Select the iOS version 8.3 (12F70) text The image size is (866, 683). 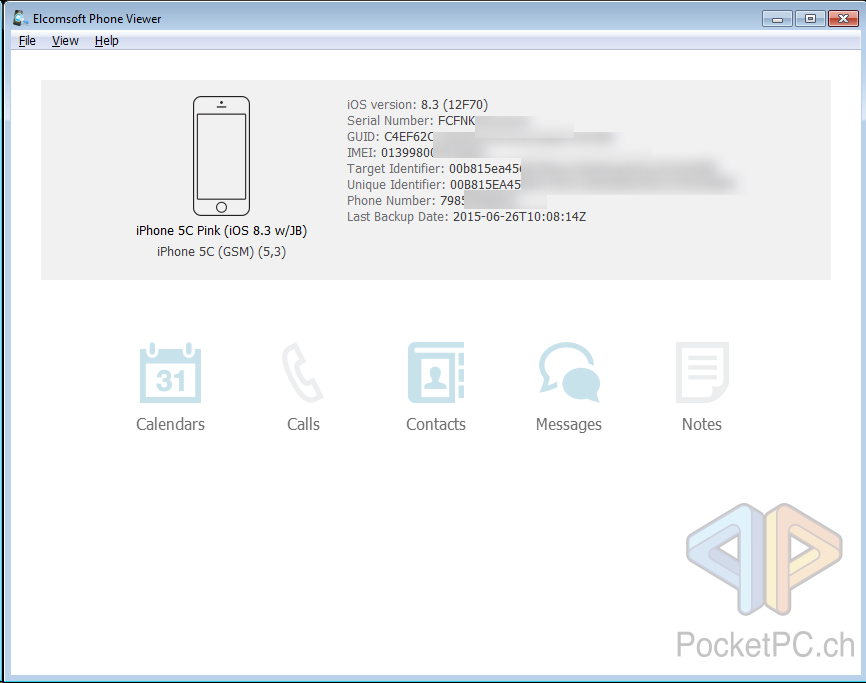coord(418,104)
